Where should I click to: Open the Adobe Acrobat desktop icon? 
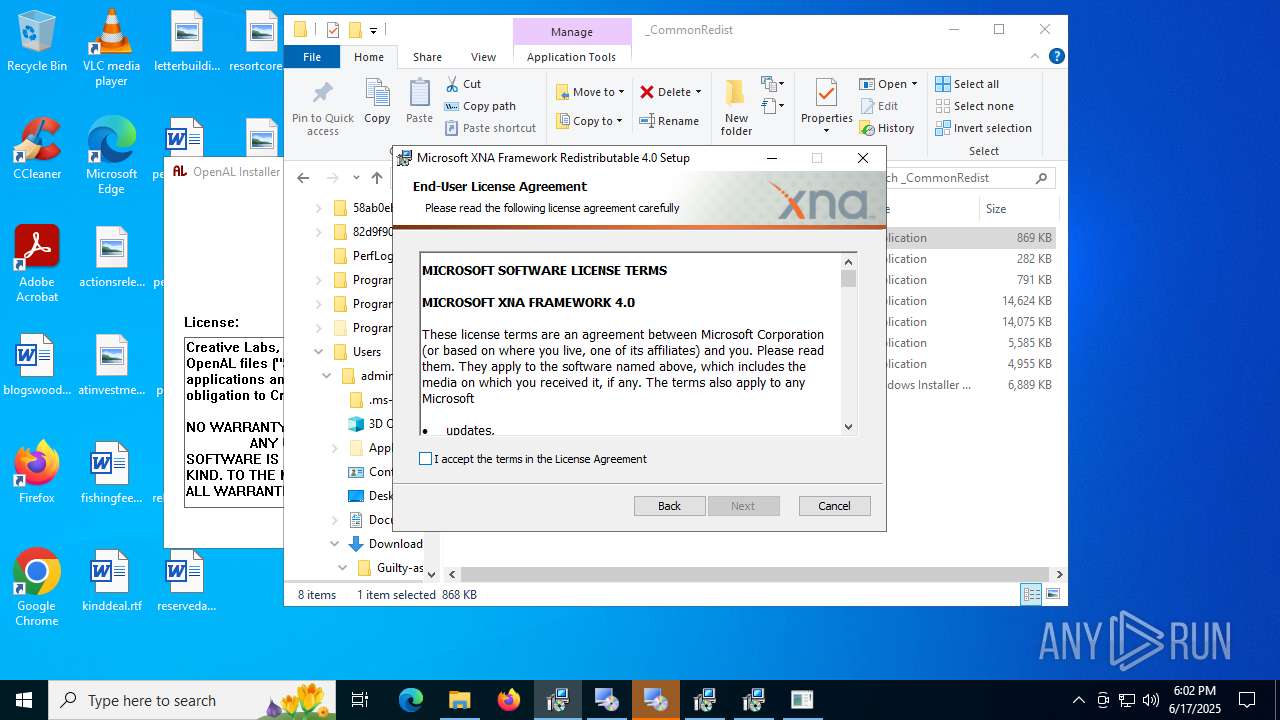[x=37, y=263]
